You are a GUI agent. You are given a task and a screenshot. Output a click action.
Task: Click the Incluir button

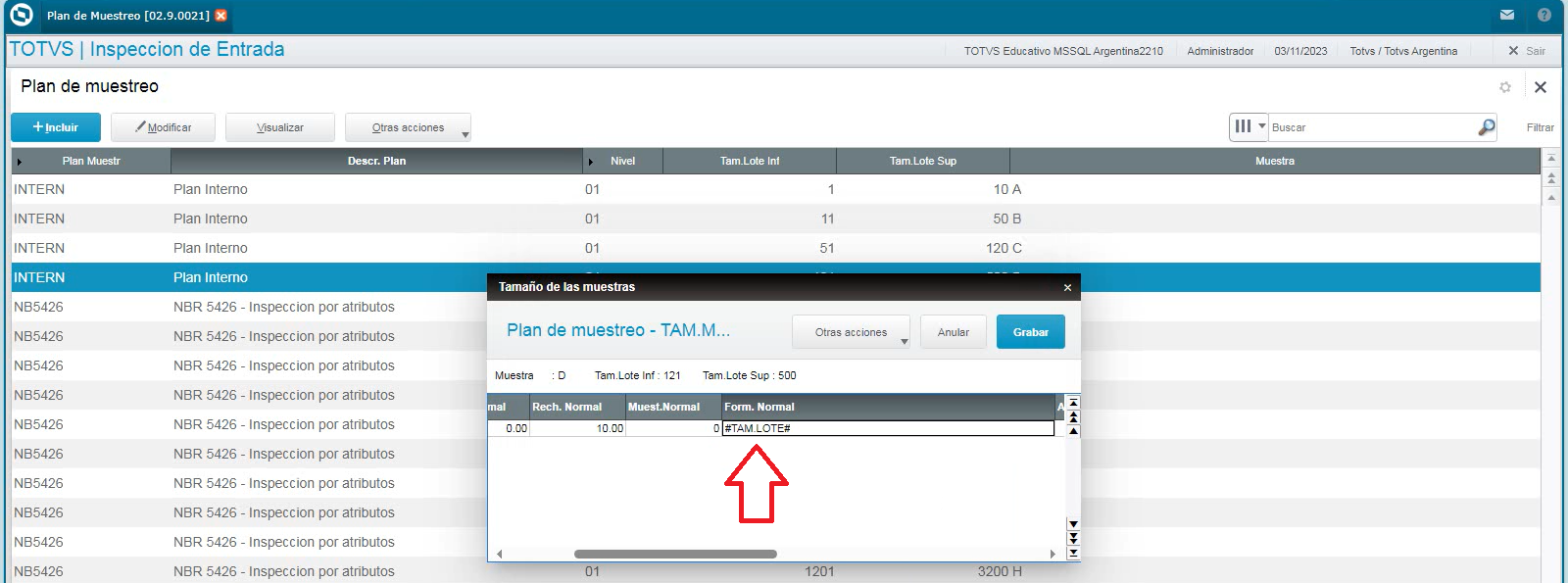tap(56, 127)
